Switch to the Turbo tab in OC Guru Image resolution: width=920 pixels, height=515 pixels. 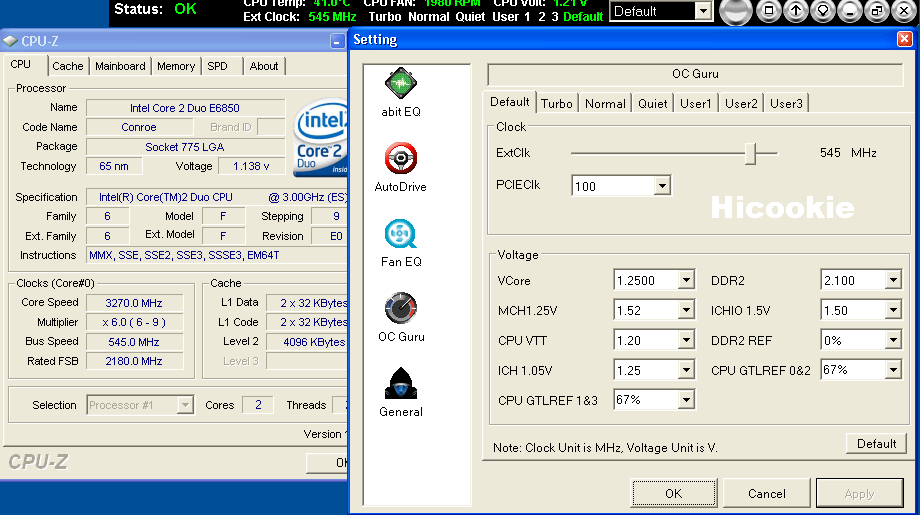(556, 104)
